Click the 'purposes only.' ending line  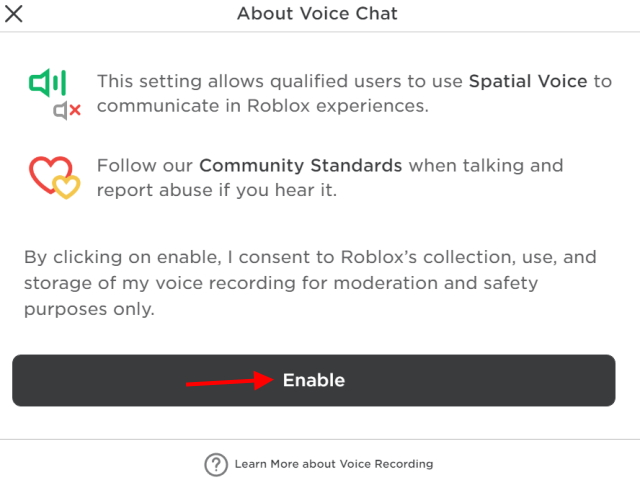click(90, 310)
